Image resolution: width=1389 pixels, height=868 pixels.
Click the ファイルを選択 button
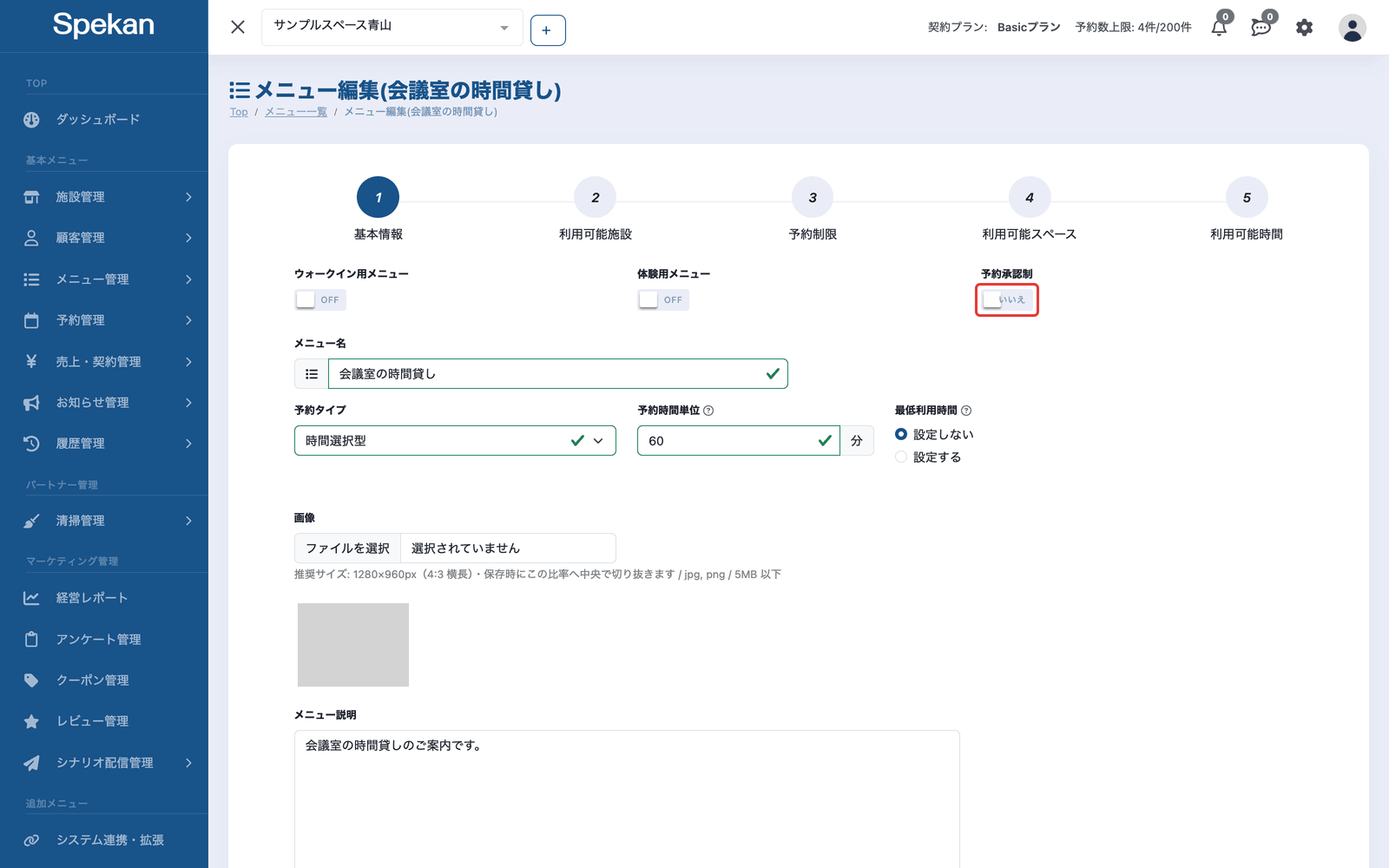(347, 549)
